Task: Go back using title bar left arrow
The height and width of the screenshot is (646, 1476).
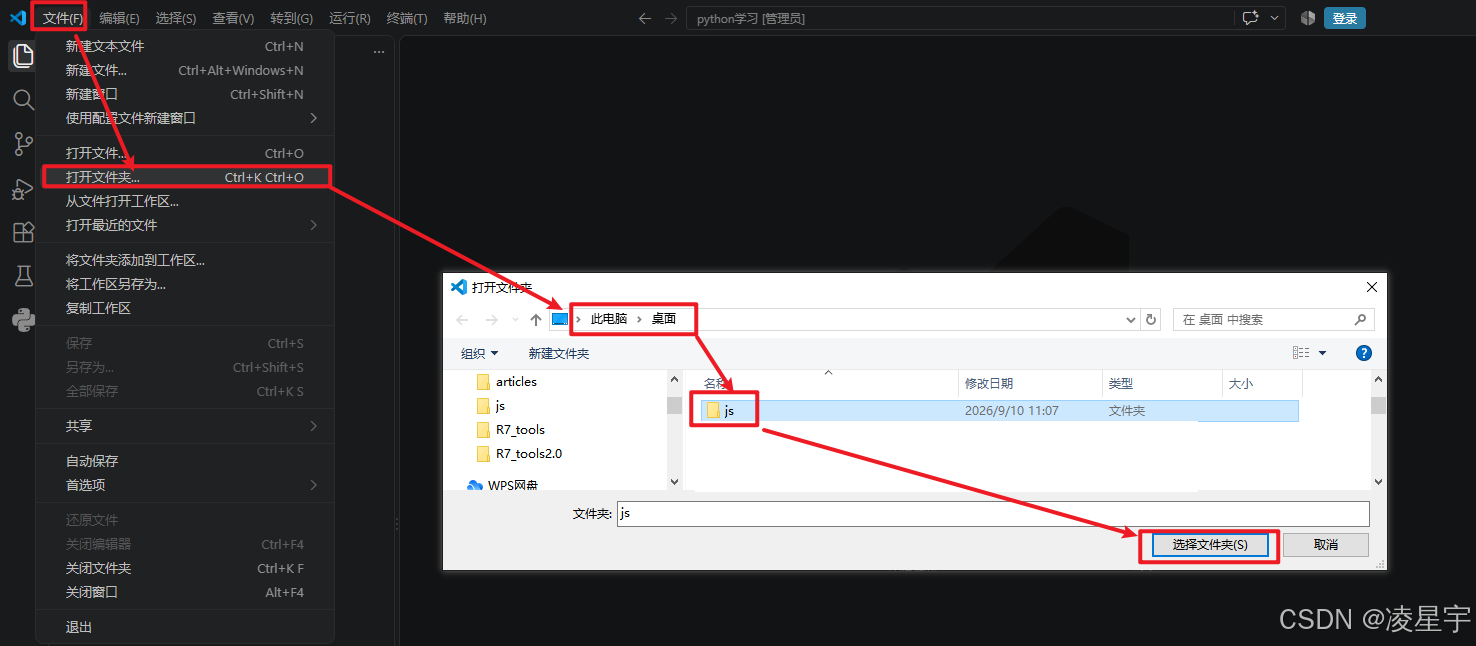Action: [x=645, y=18]
